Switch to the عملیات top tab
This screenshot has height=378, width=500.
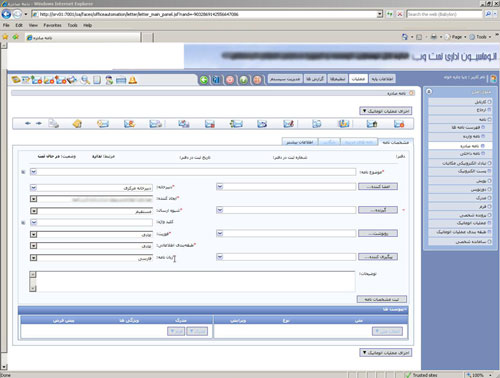(x=358, y=79)
